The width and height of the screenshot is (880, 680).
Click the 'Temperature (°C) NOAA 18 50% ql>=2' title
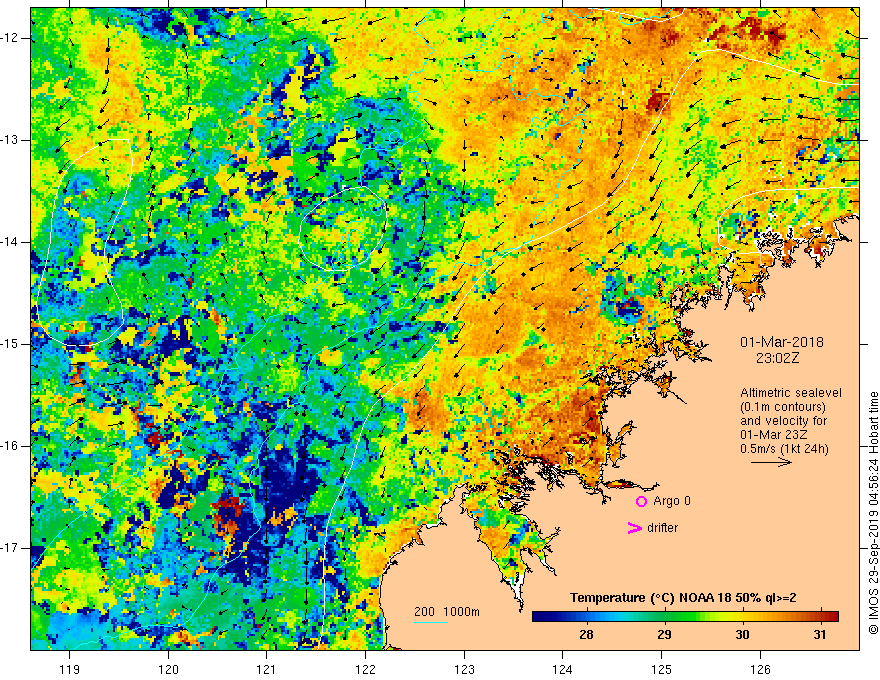pos(683,598)
